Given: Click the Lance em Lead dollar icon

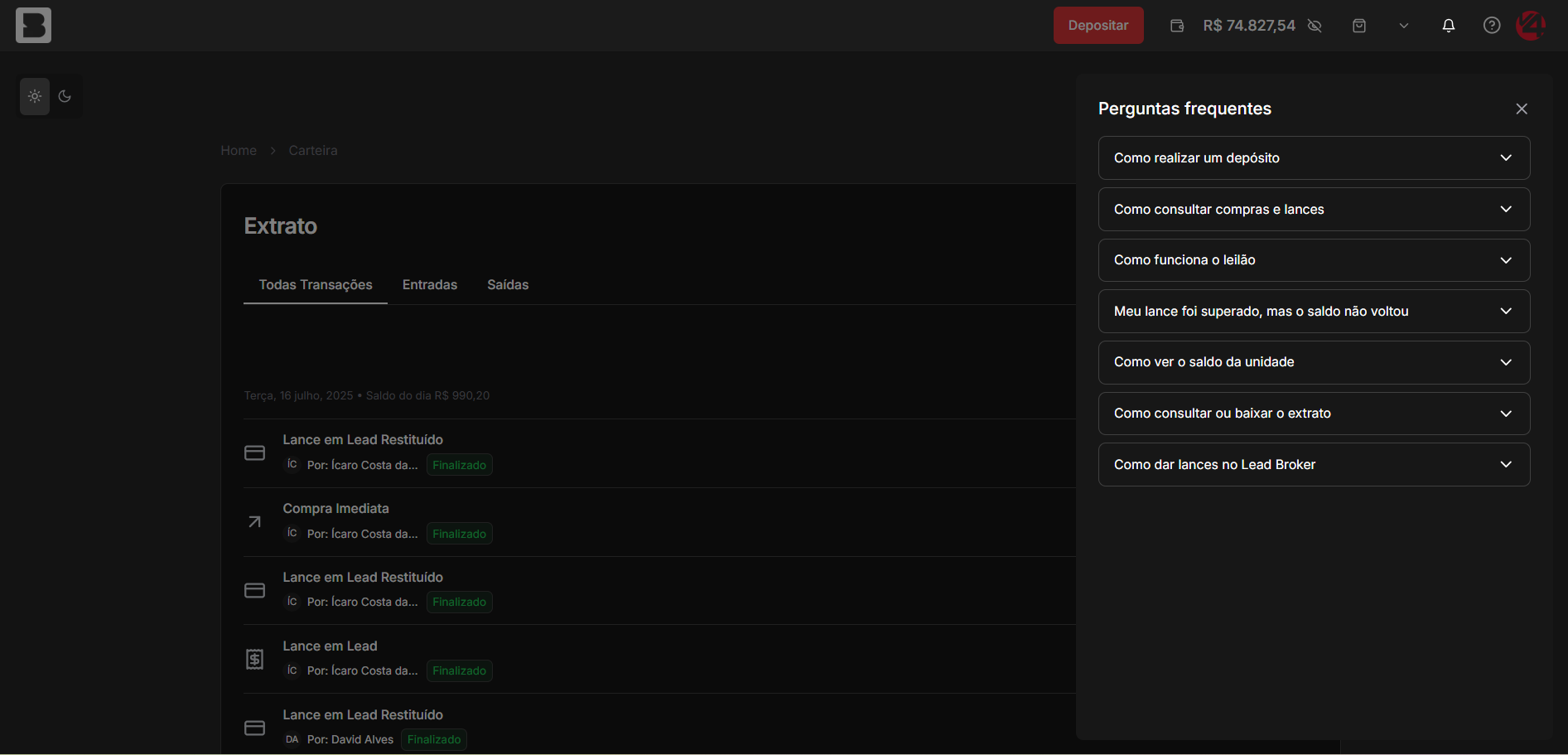Looking at the screenshot, I should (254, 659).
